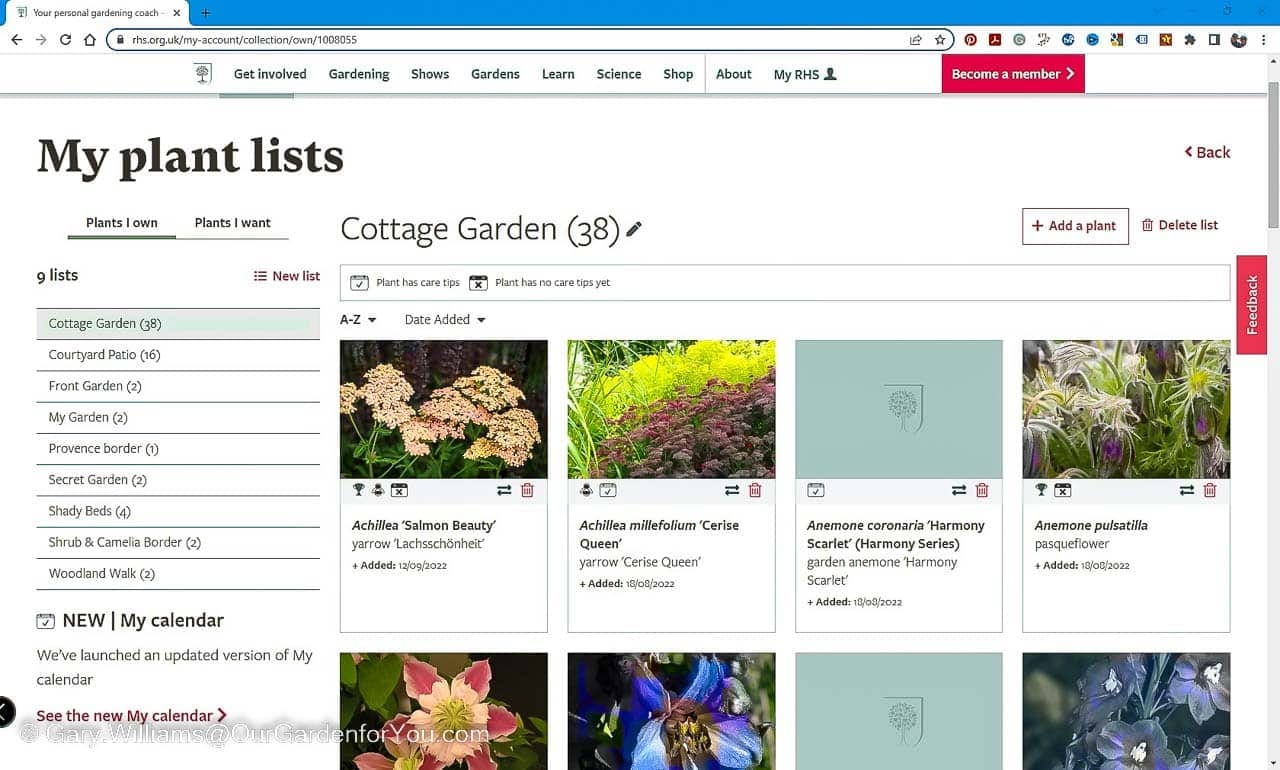1280x770 pixels.
Task: Follow 'See the new My calendar' link
Action: (x=131, y=716)
